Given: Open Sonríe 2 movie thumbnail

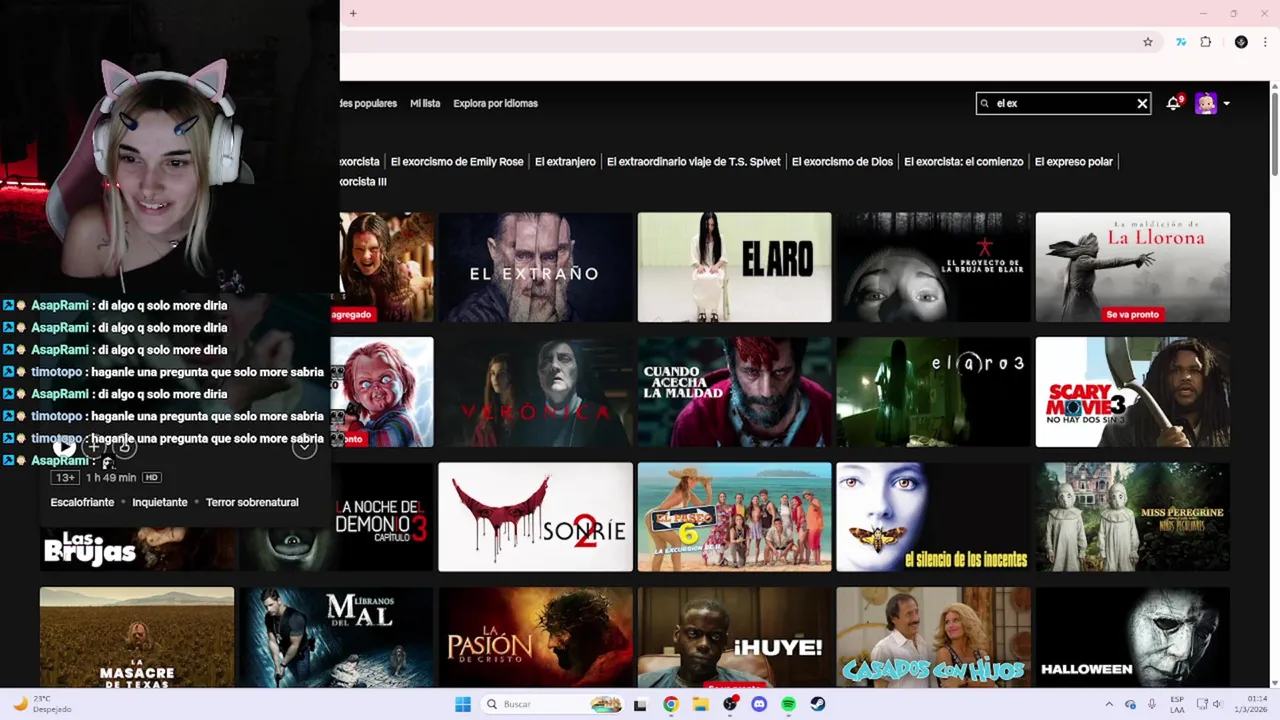Looking at the screenshot, I should coord(535,517).
